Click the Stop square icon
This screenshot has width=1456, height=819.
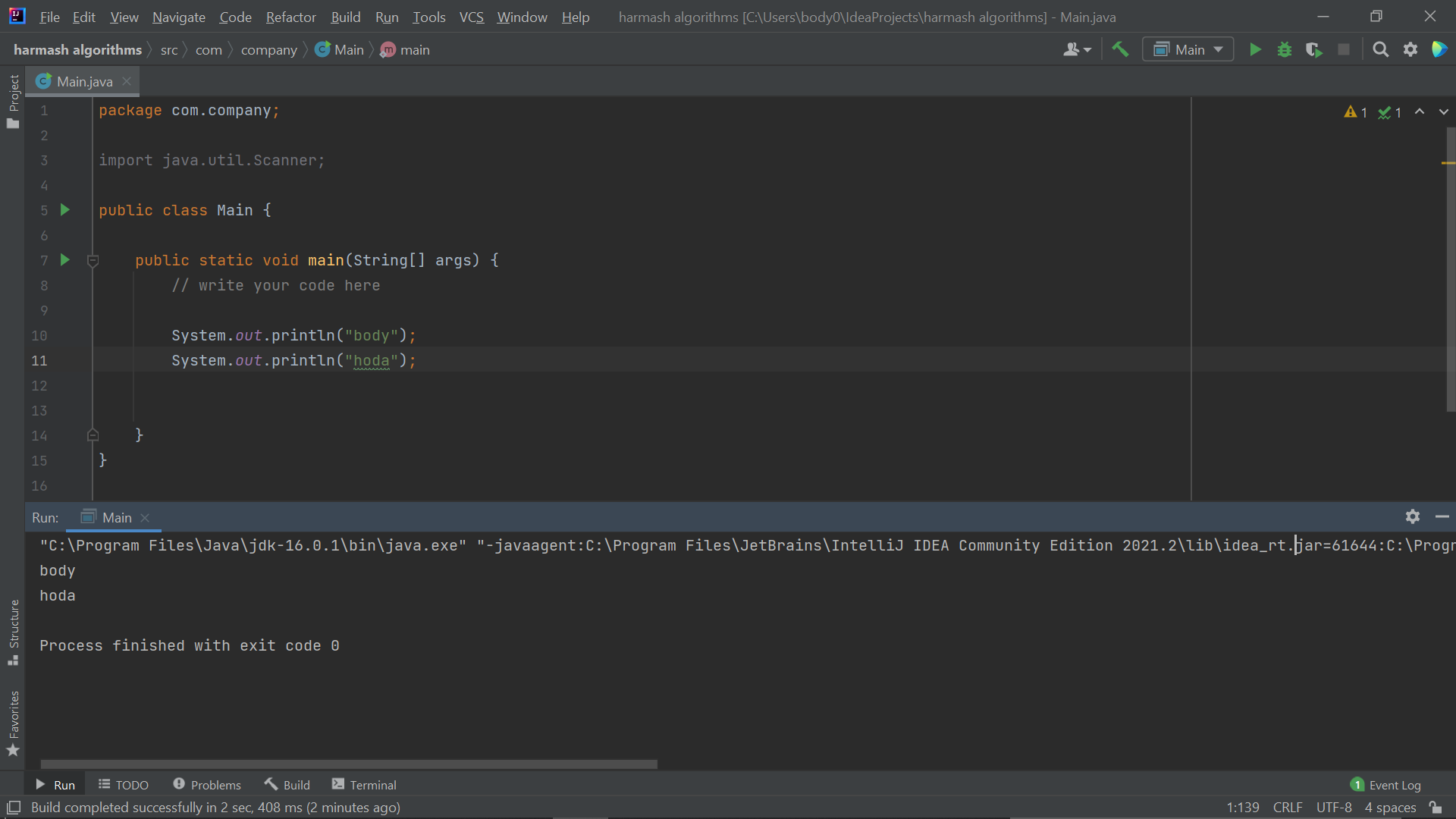pyautogui.click(x=1344, y=49)
